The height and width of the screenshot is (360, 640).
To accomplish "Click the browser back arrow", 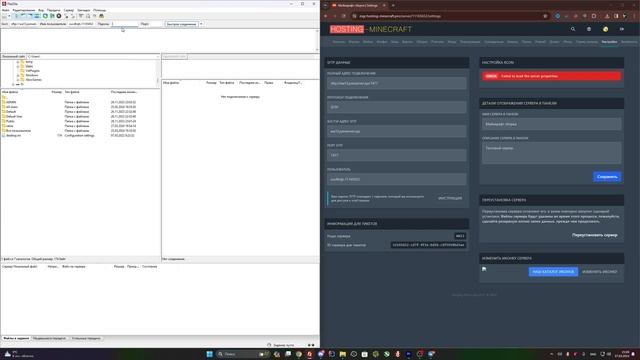I will 326,16.
